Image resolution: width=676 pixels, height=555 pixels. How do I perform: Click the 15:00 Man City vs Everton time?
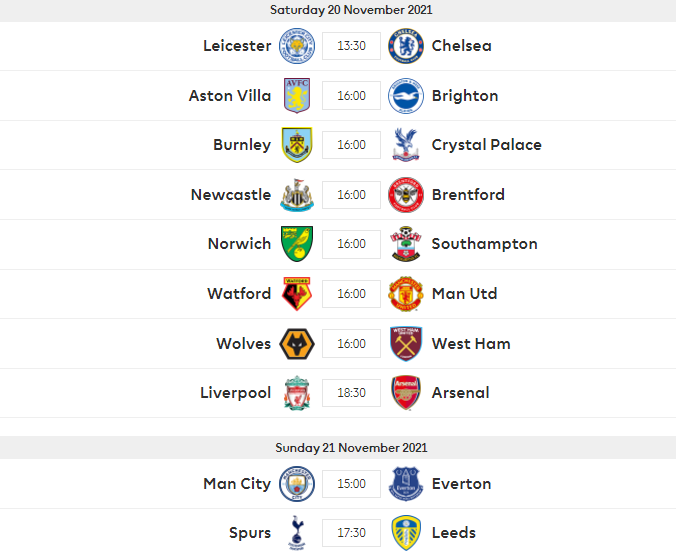(351, 484)
